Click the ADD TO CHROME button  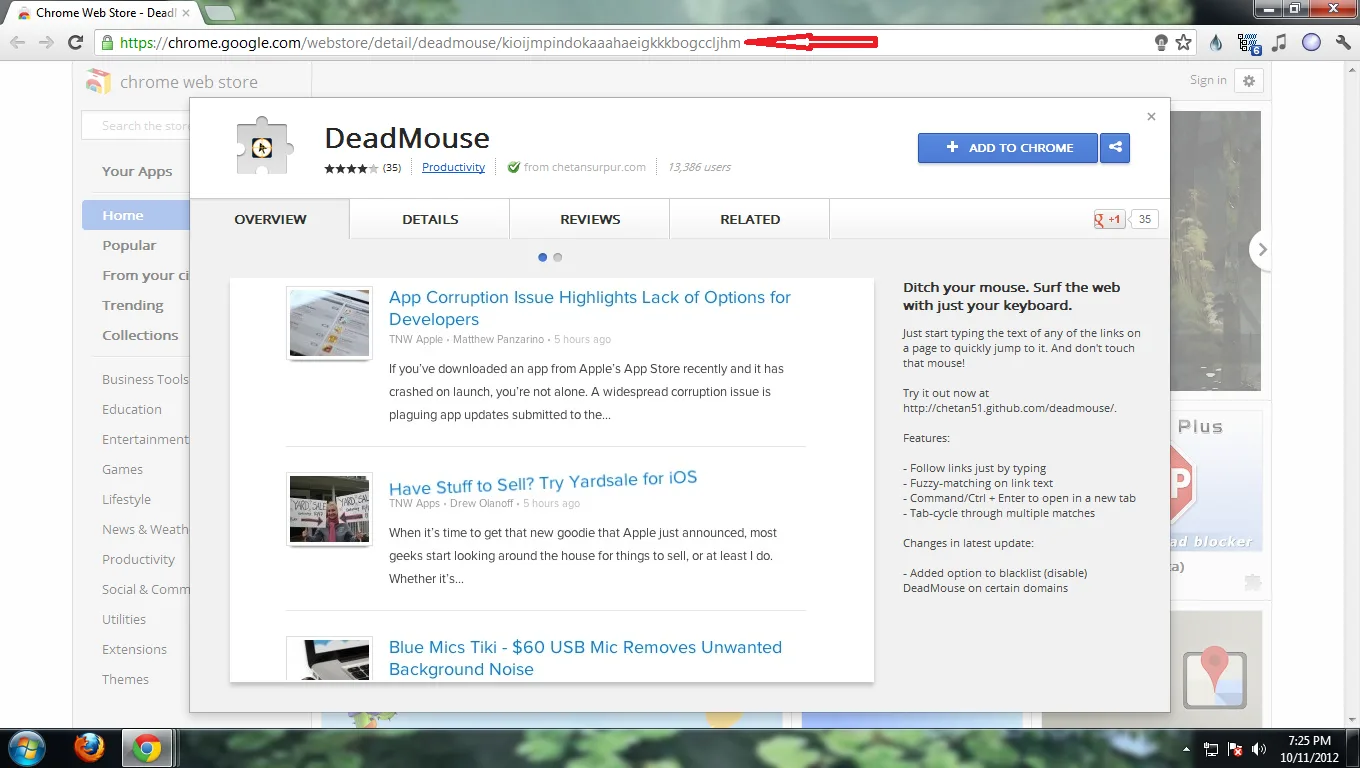(1007, 147)
